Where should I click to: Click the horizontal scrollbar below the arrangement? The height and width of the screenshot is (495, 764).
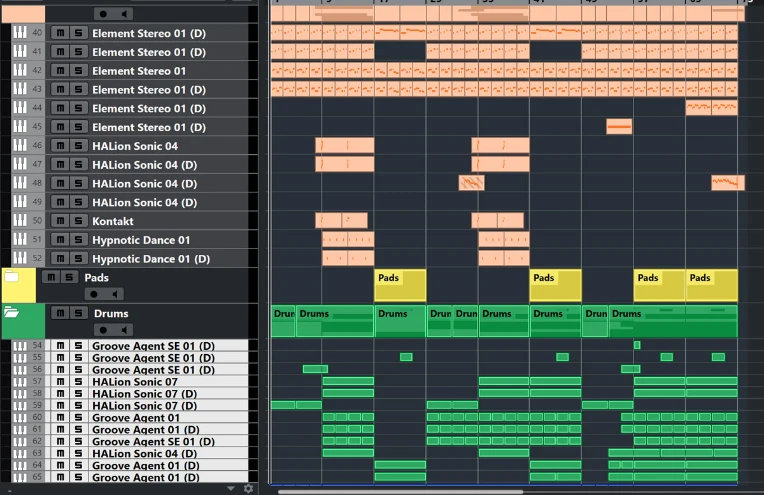click(x=400, y=491)
